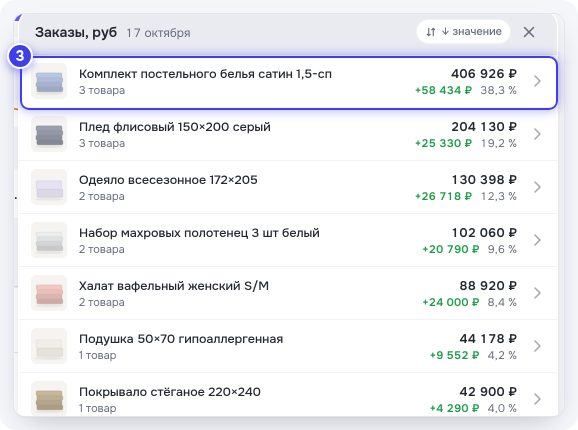578x430 pixels.
Task: Click the 130 398 ₽ order amount
Action: 484,180
